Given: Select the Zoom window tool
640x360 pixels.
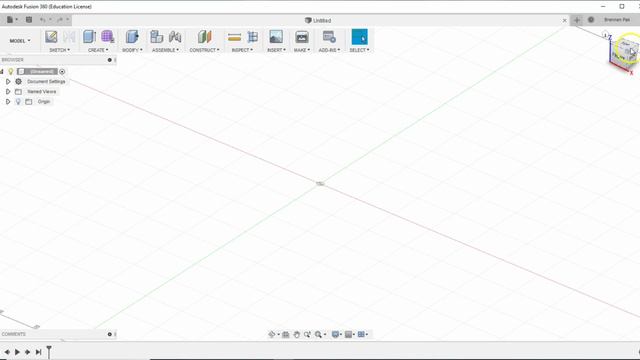Looking at the screenshot, I should 307,334.
